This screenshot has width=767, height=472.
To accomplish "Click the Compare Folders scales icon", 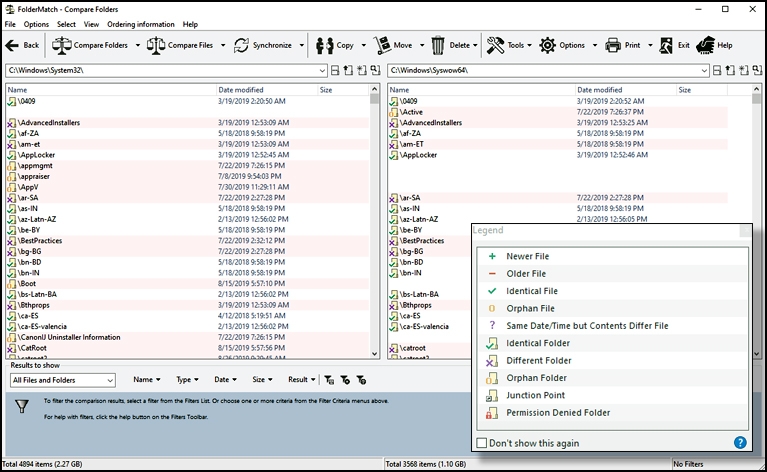I will click(x=62, y=45).
